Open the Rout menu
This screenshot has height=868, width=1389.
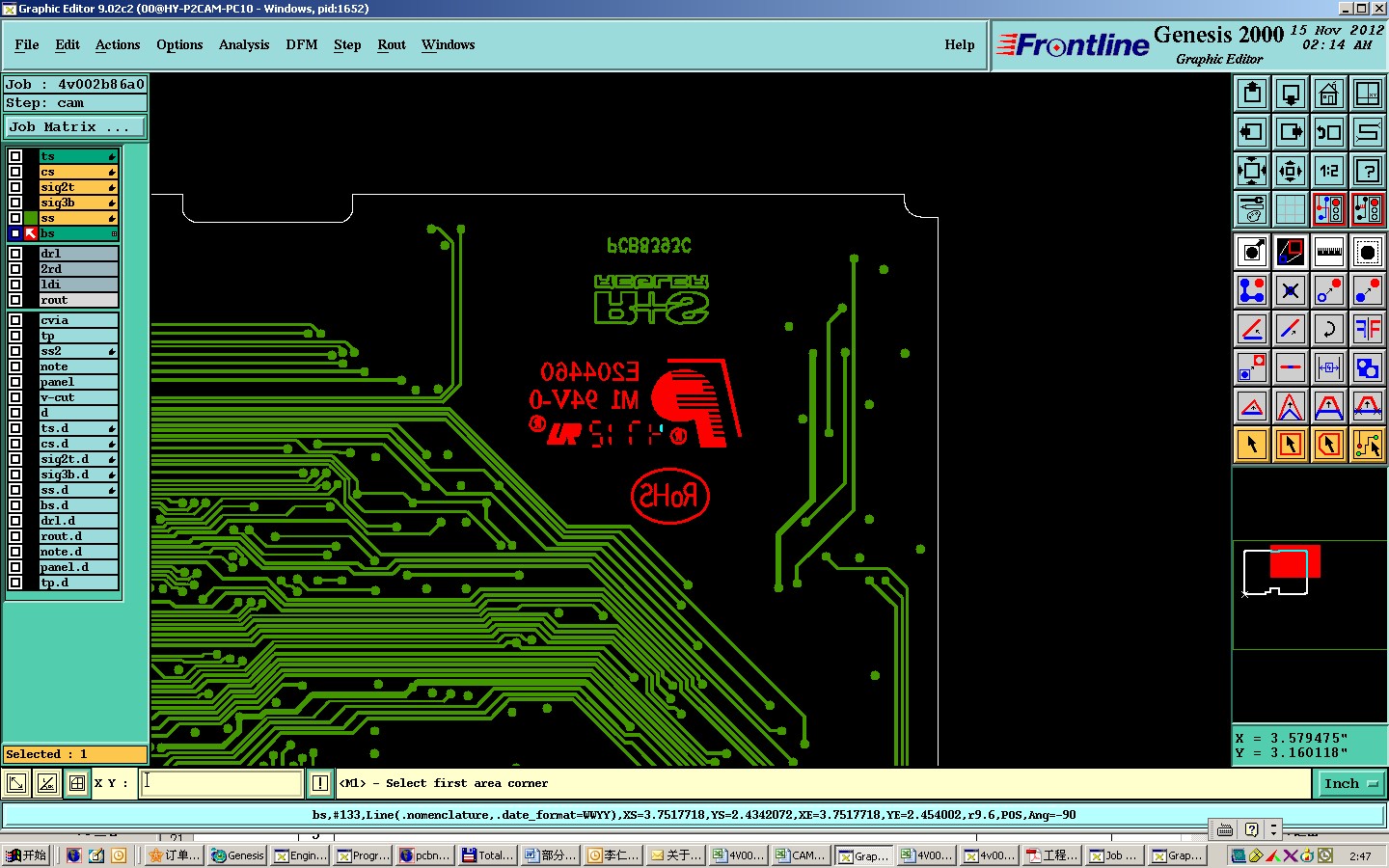click(x=392, y=44)
